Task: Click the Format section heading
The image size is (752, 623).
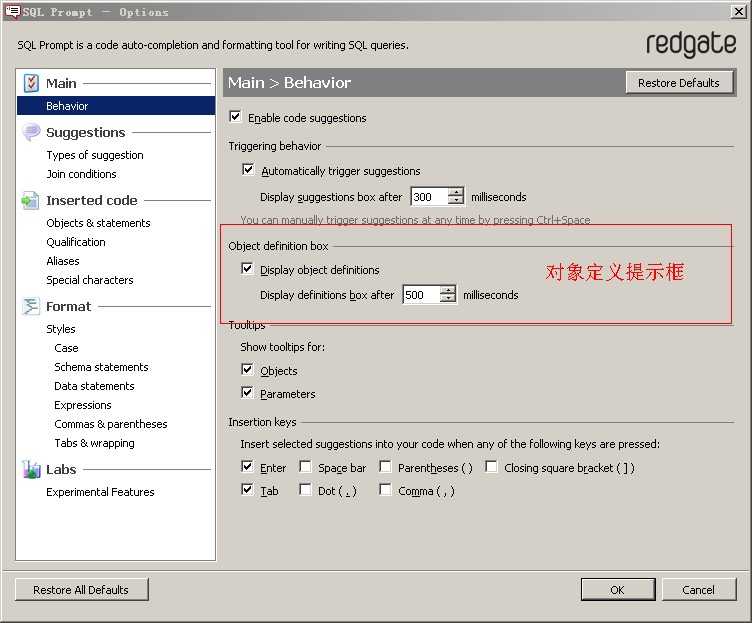Action: pos(69,306)
